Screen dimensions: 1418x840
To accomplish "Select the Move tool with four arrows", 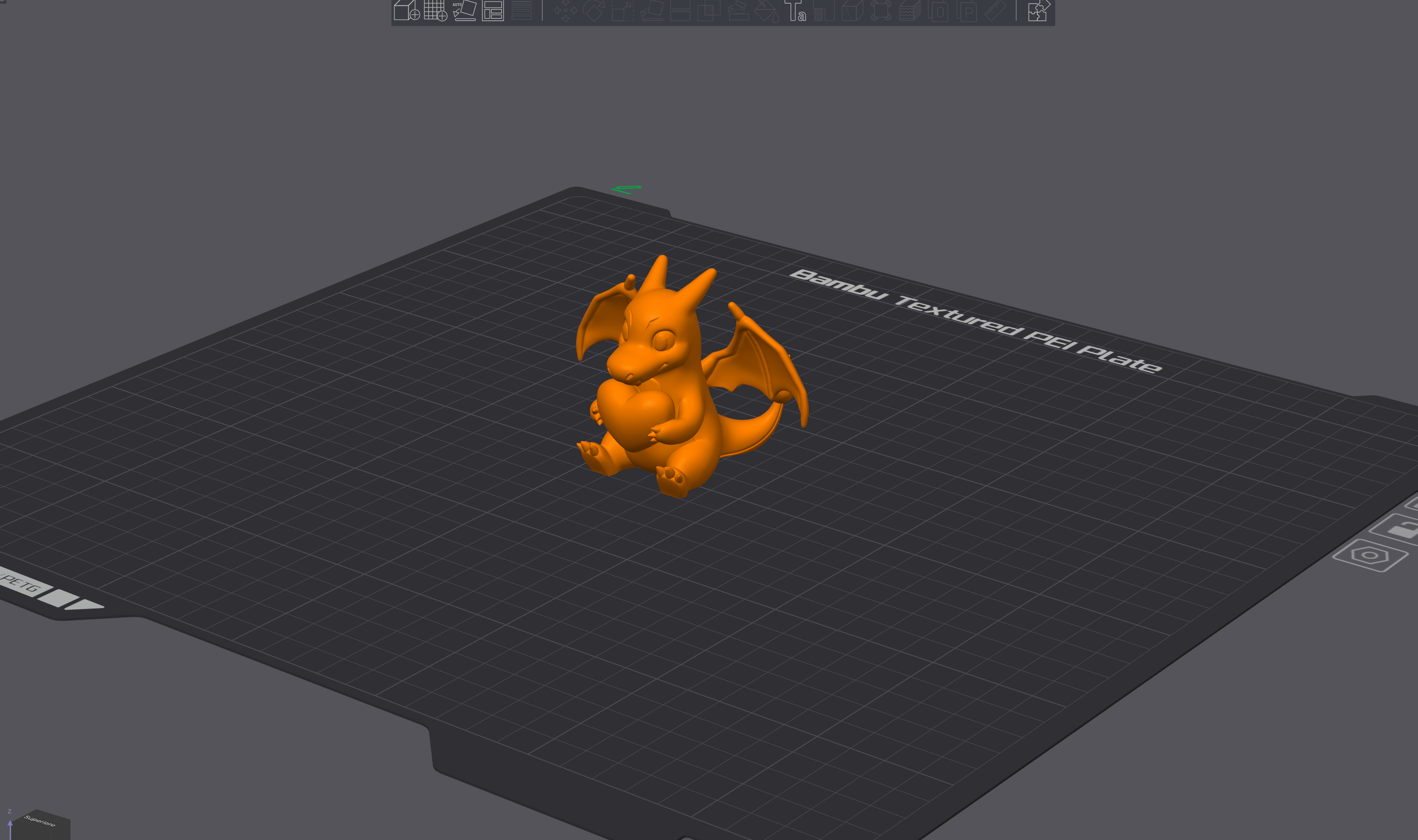I will point(565,10).
